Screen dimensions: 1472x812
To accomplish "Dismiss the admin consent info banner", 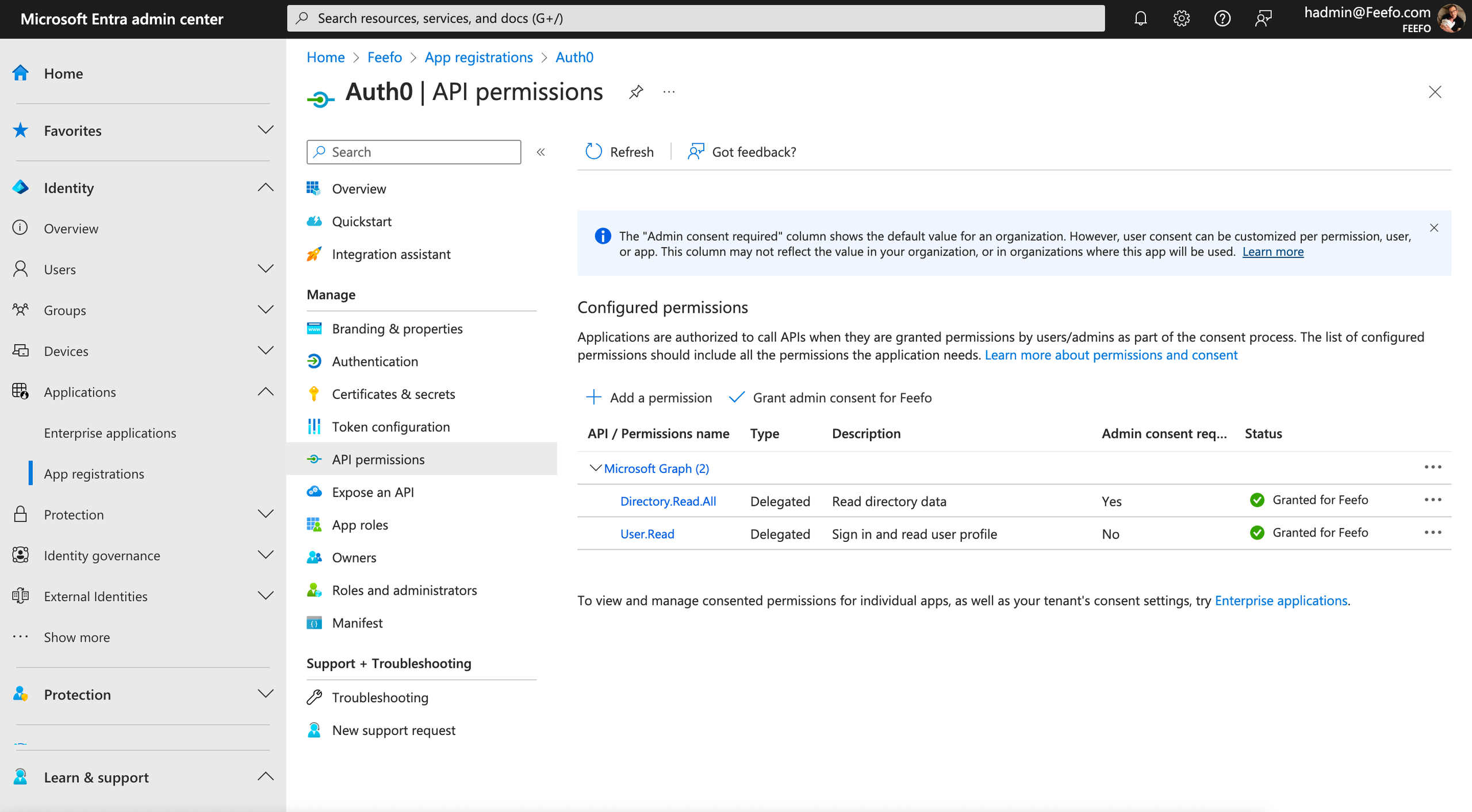I will [x=1434, y=228].
